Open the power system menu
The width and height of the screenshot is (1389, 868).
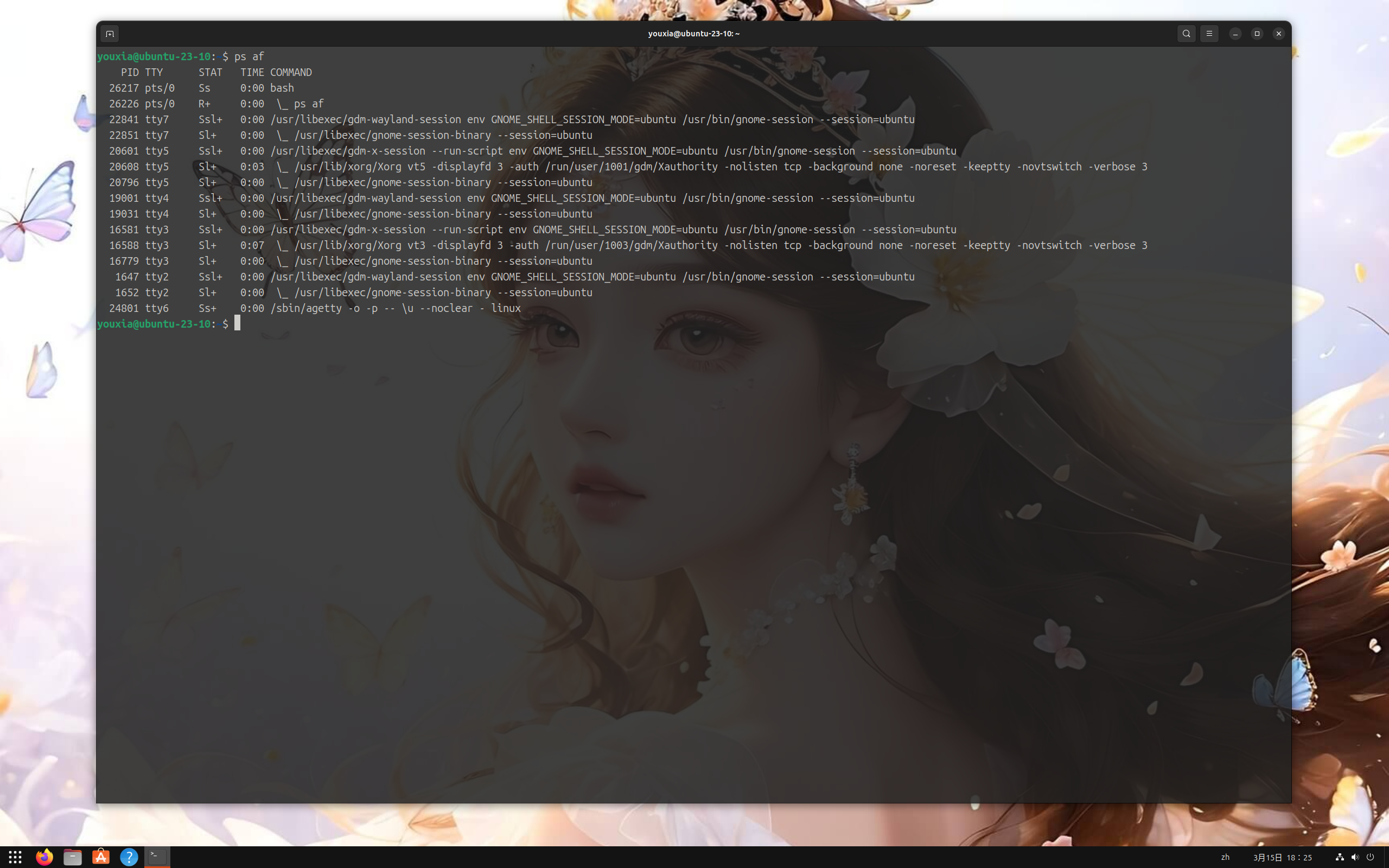click(x=1371, y=857)
